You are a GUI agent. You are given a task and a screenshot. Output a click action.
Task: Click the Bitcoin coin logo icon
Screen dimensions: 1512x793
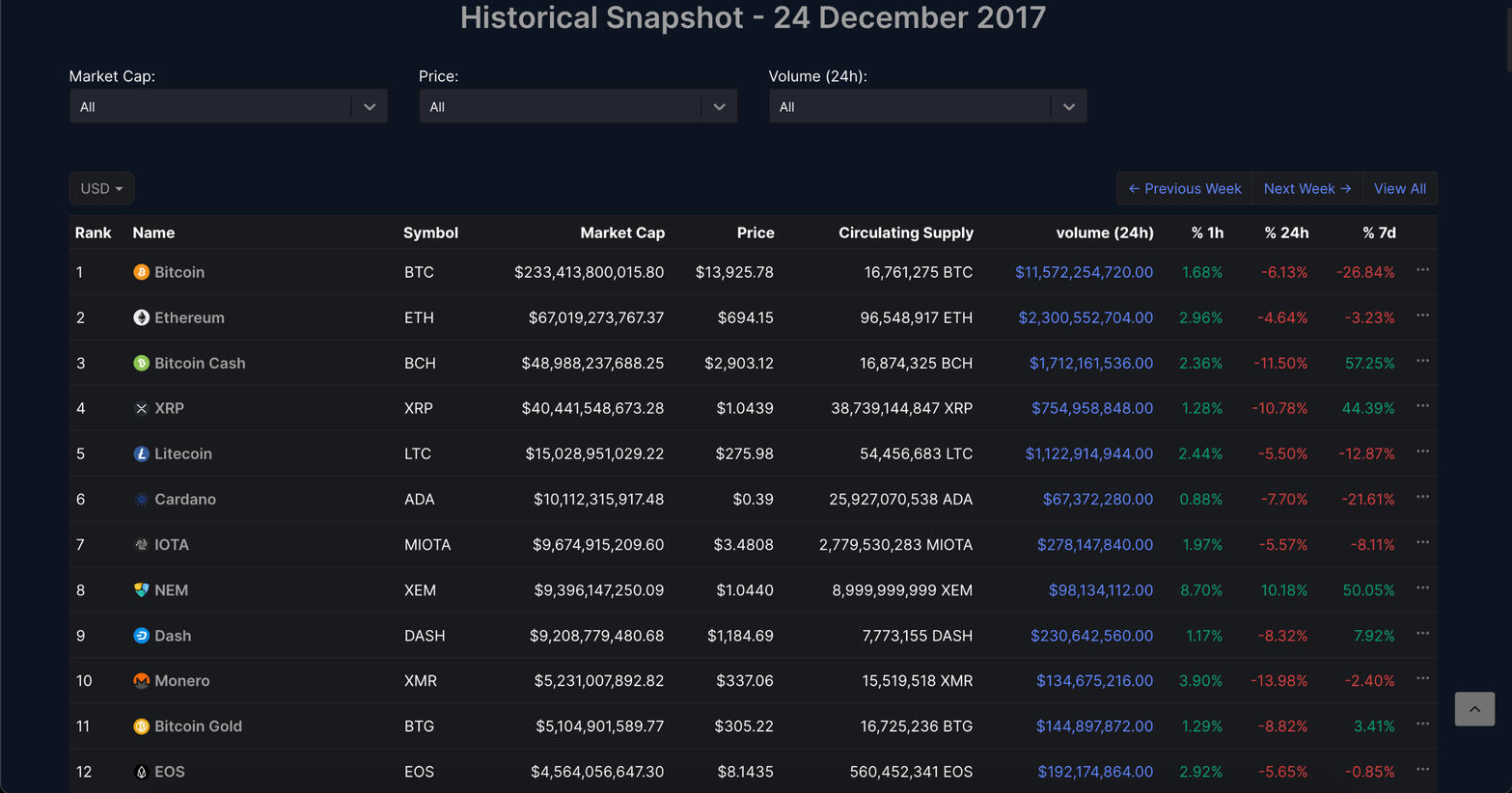coord(141,273)
